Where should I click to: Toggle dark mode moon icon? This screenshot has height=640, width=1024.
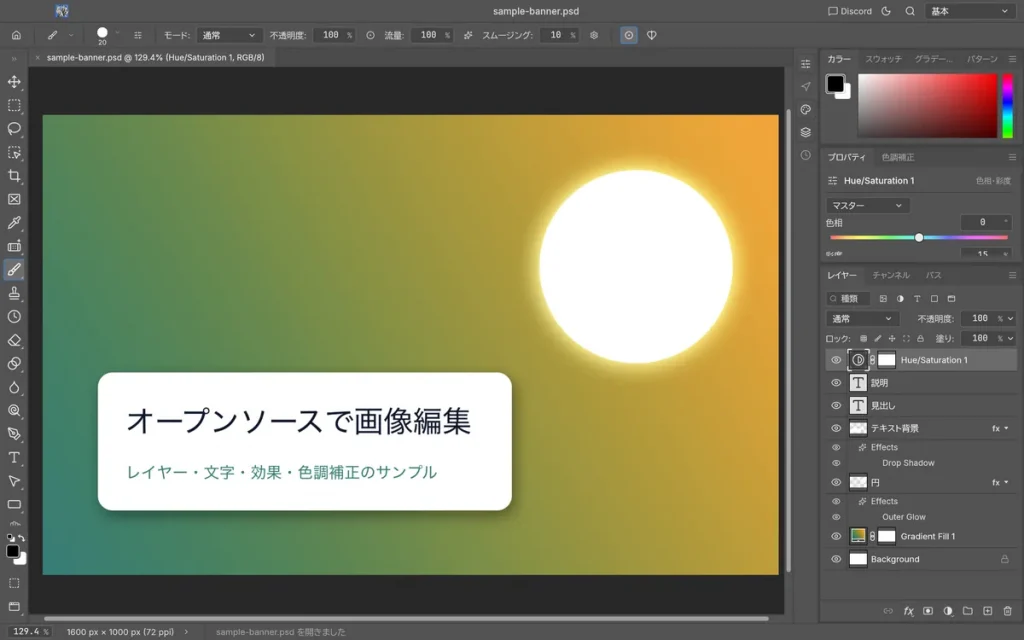tap(886, 11)
